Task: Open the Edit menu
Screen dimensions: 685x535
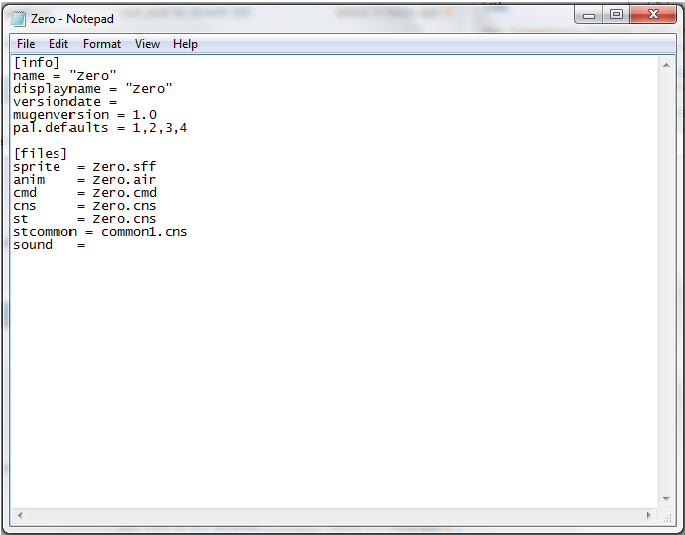Action: pos(59,44)
